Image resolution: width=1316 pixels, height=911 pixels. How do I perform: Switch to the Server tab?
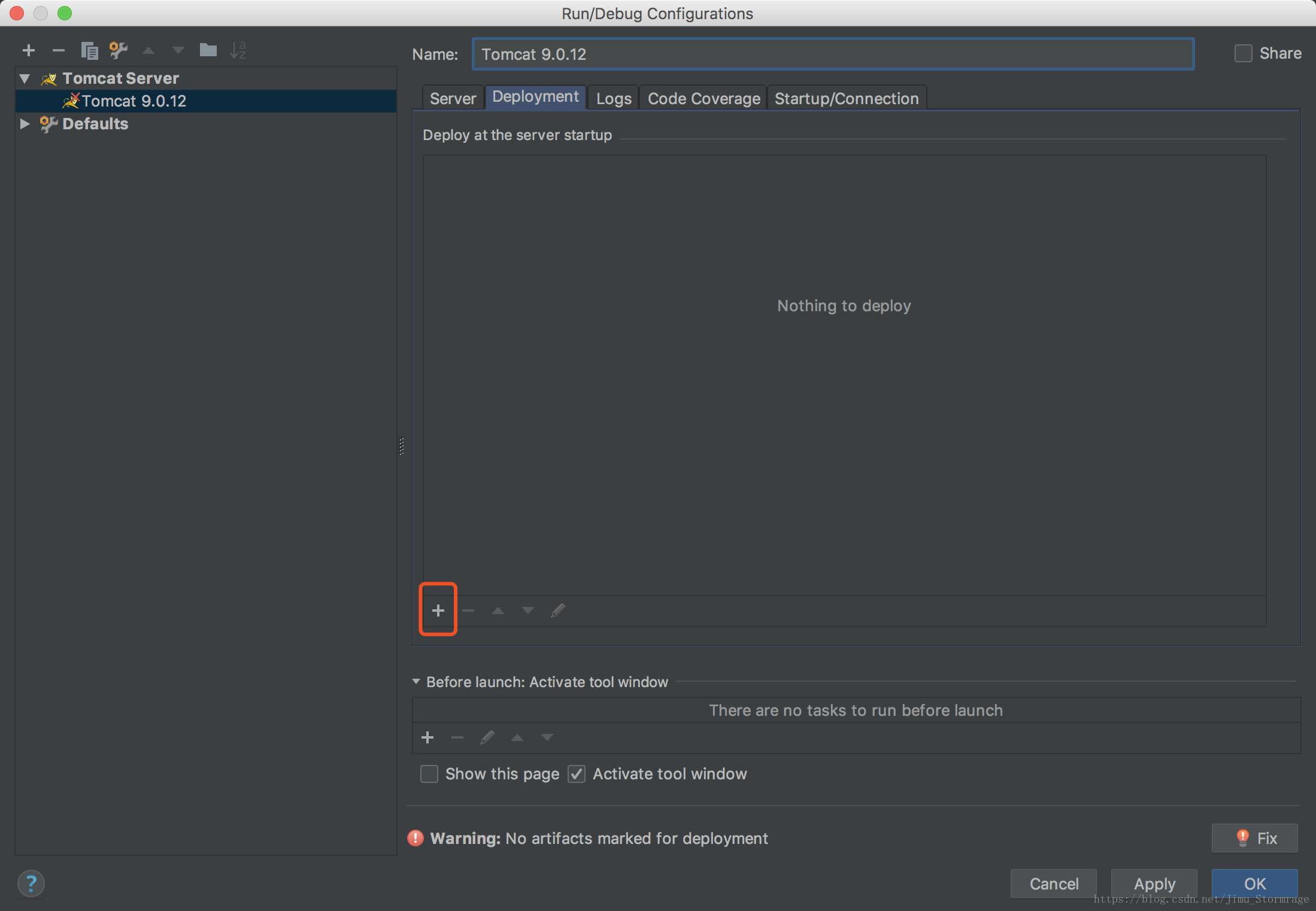pyautogui.click(x=453, y=99)
